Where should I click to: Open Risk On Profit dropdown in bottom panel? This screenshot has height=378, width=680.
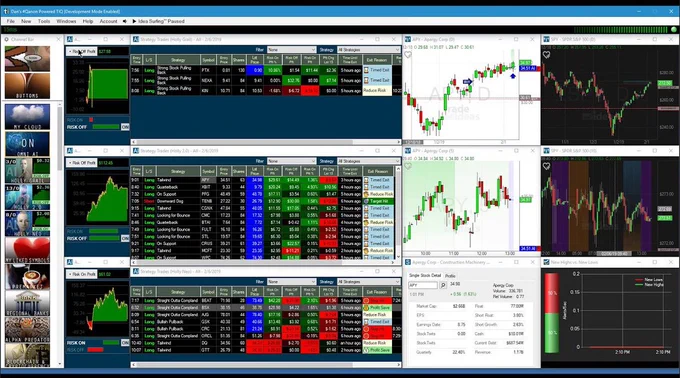(x=82, y=274)
